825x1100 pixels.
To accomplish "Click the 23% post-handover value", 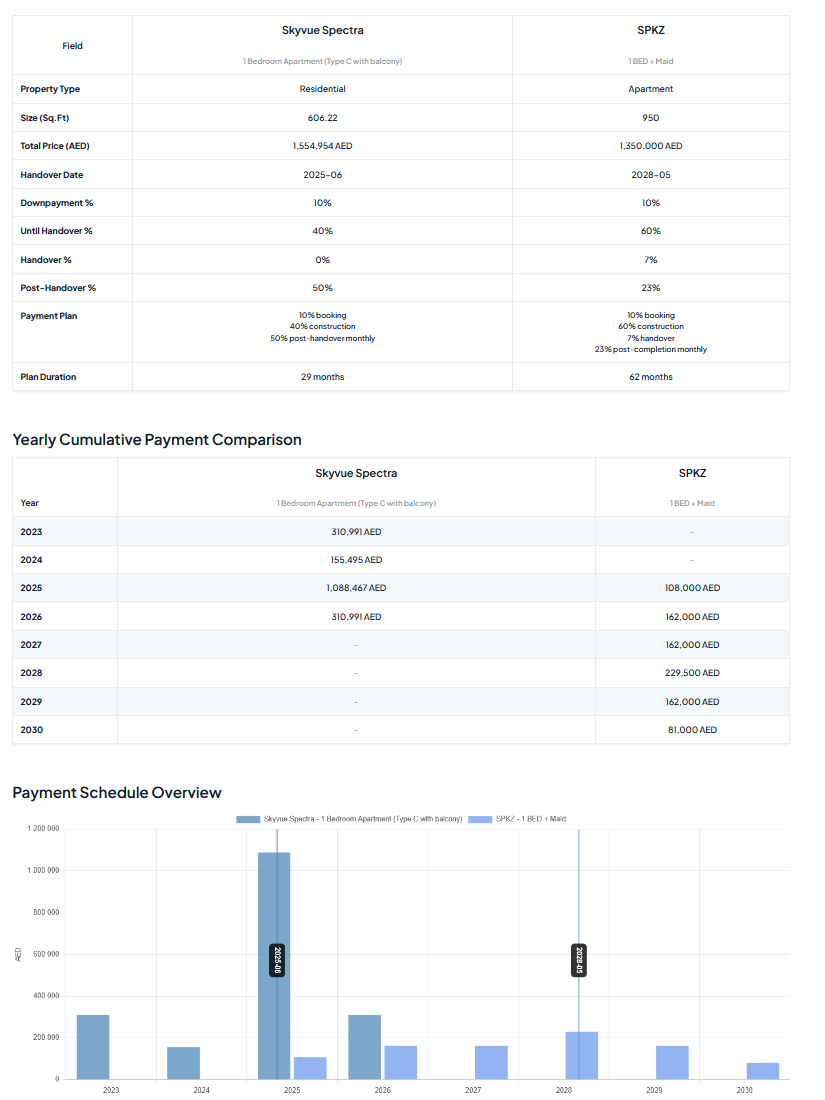I will (x=651, y=288).
